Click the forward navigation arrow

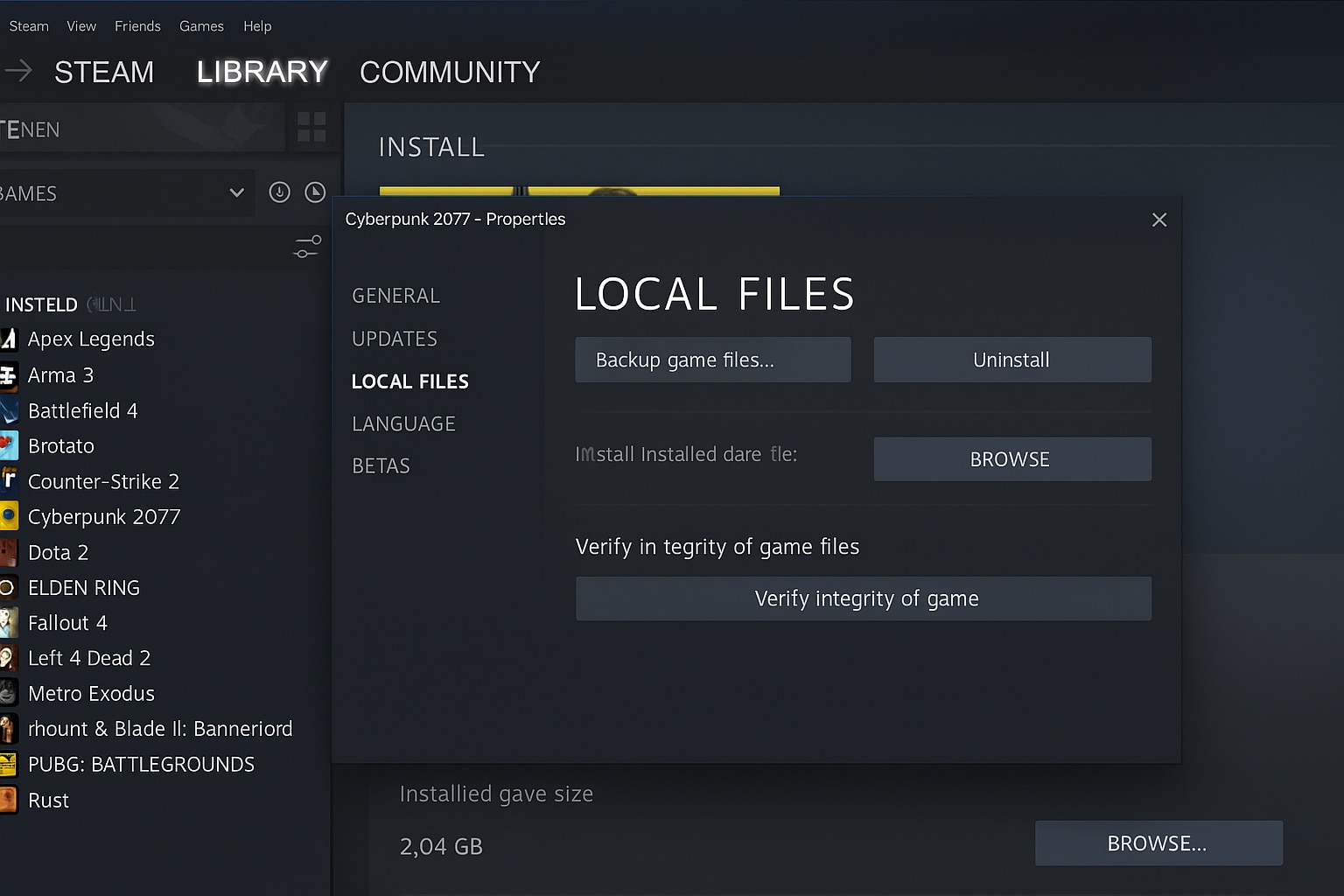click(17, 71)
